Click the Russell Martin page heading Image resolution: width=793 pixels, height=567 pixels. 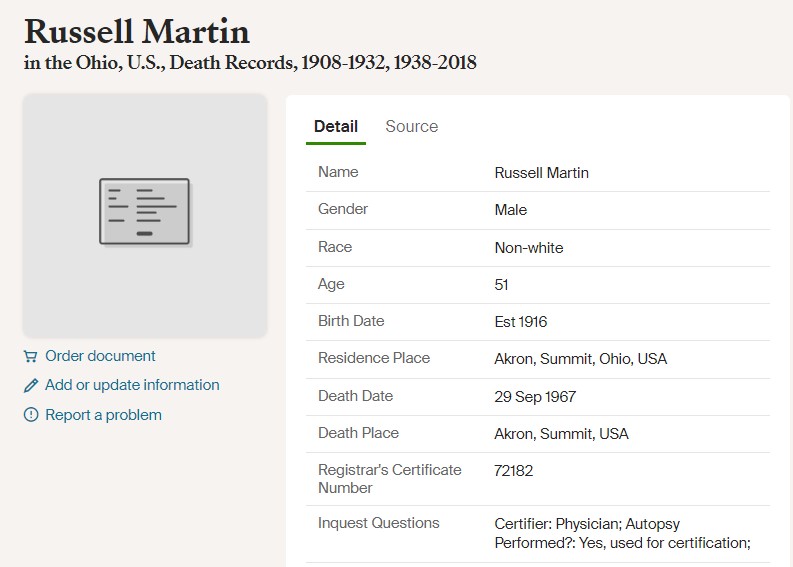(x=137, y=31)
